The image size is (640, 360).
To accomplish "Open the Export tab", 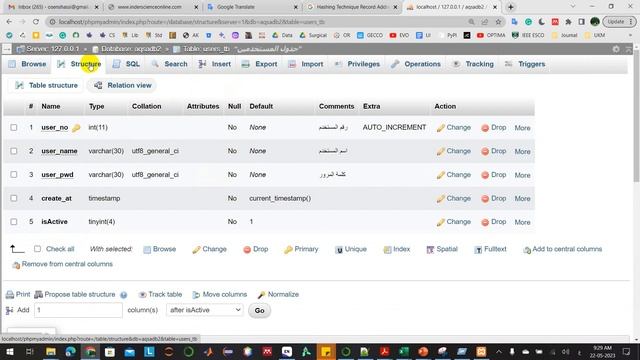I will coord(260,64).
